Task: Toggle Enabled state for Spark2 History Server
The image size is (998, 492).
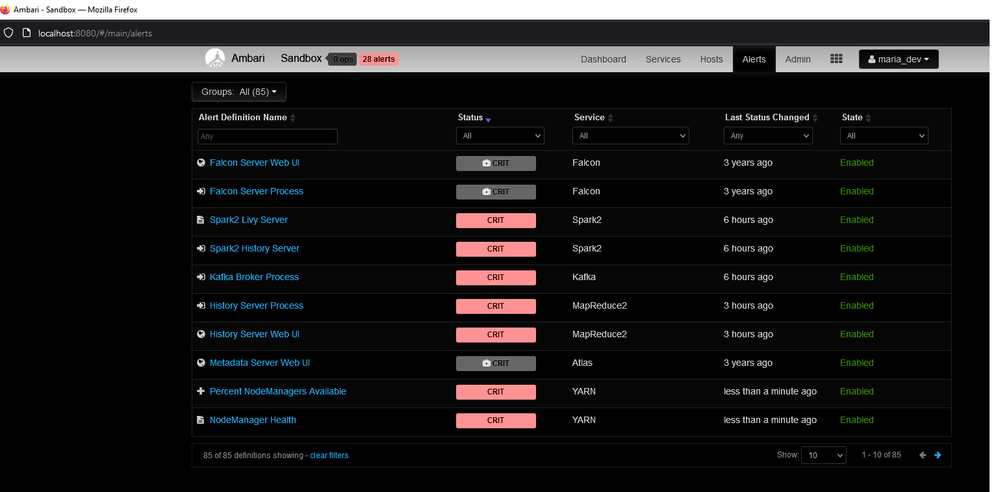Action: [857, 248]
